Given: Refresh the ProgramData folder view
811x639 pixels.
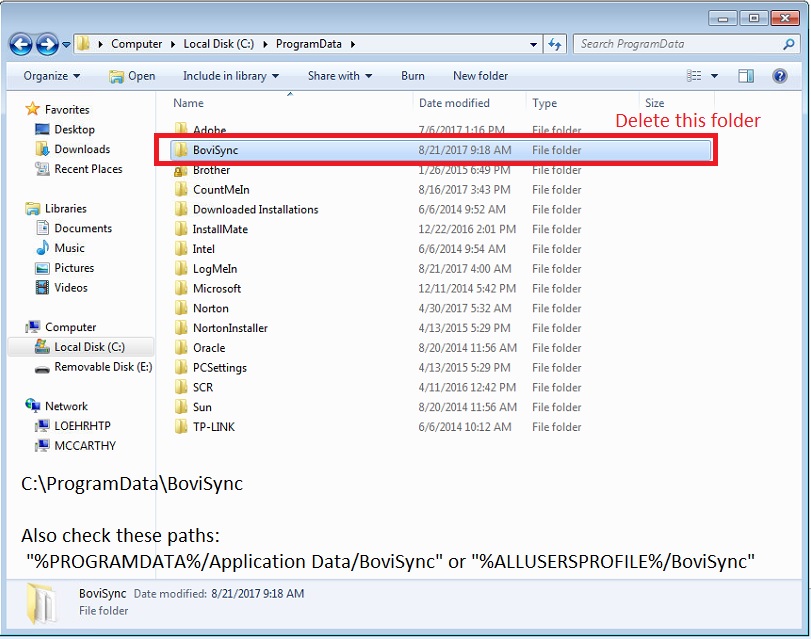Looking at the screenshot, I should click(x=555, y=44).
